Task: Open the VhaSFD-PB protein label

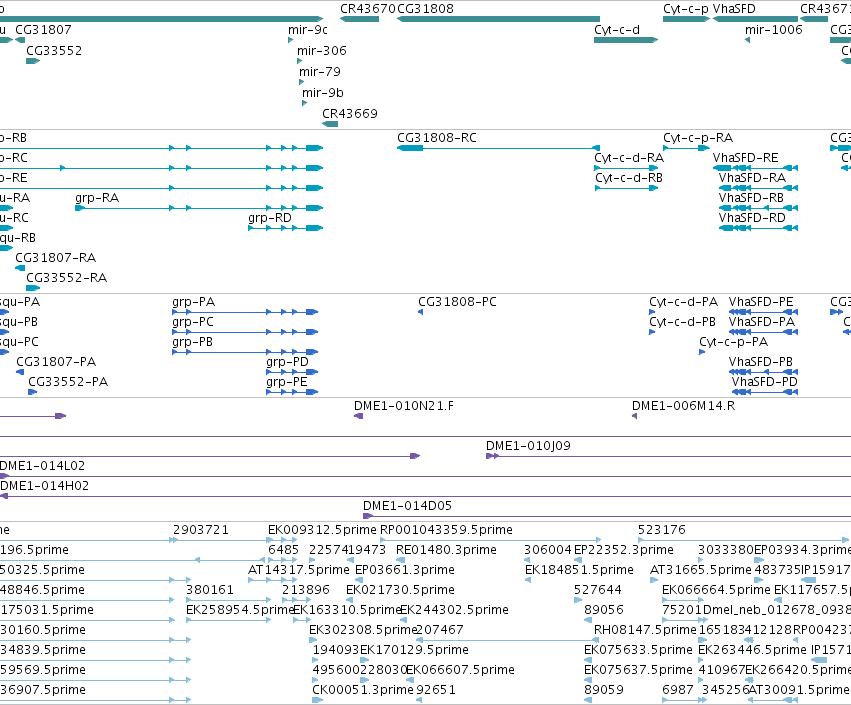Action: click(761, 362)
